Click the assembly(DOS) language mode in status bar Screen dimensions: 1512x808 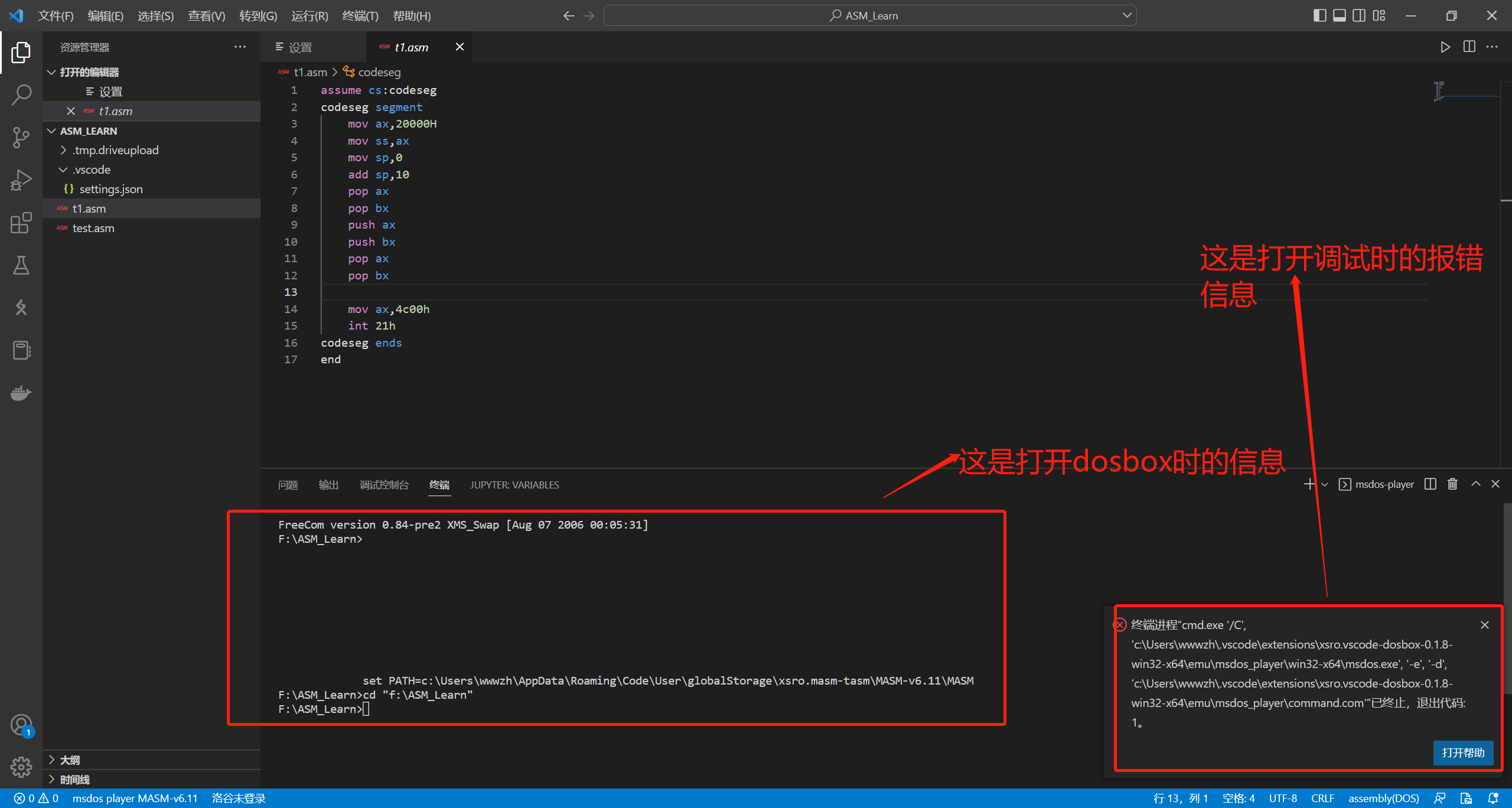coord(1383,798)
